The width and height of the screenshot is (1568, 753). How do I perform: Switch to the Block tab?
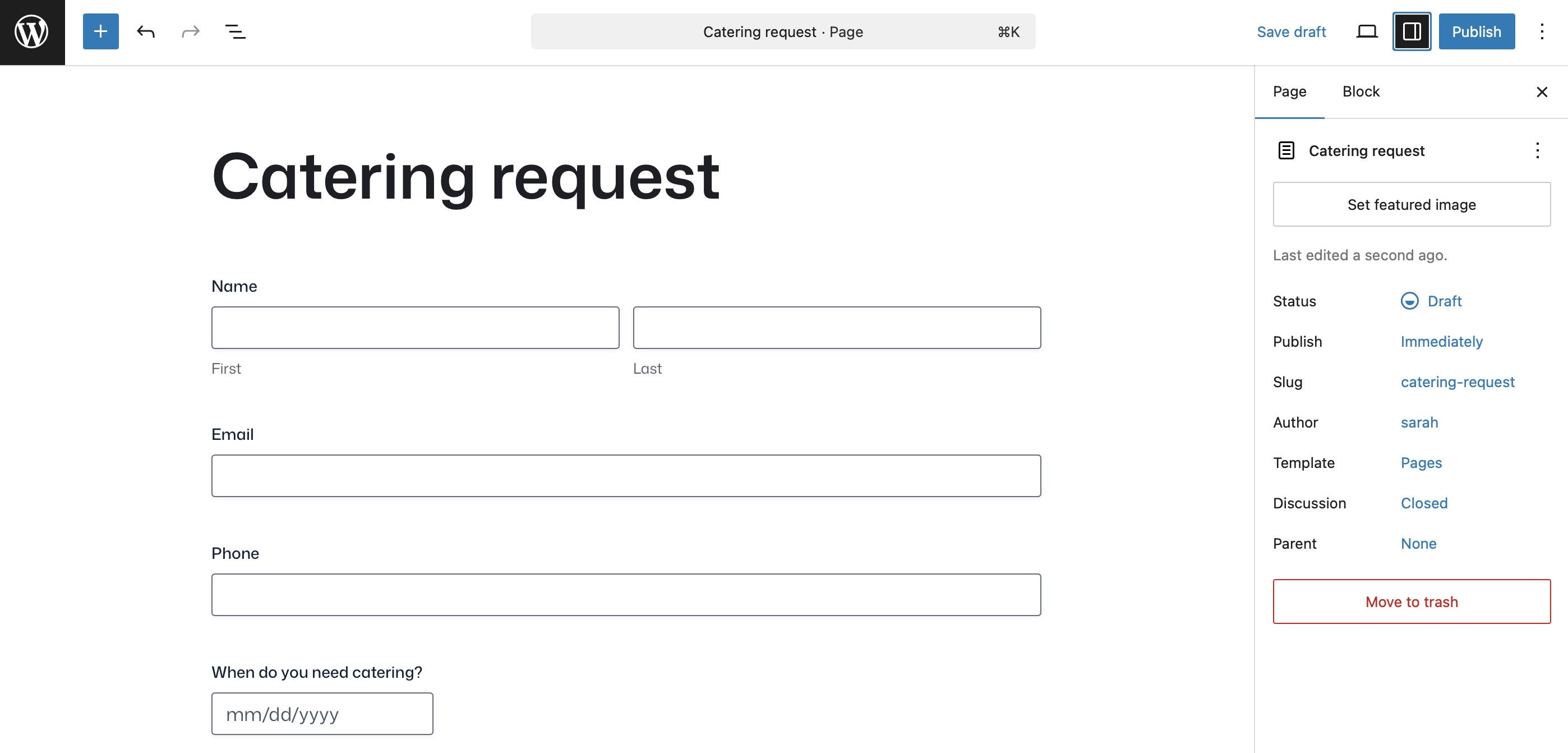[1362, 91]
